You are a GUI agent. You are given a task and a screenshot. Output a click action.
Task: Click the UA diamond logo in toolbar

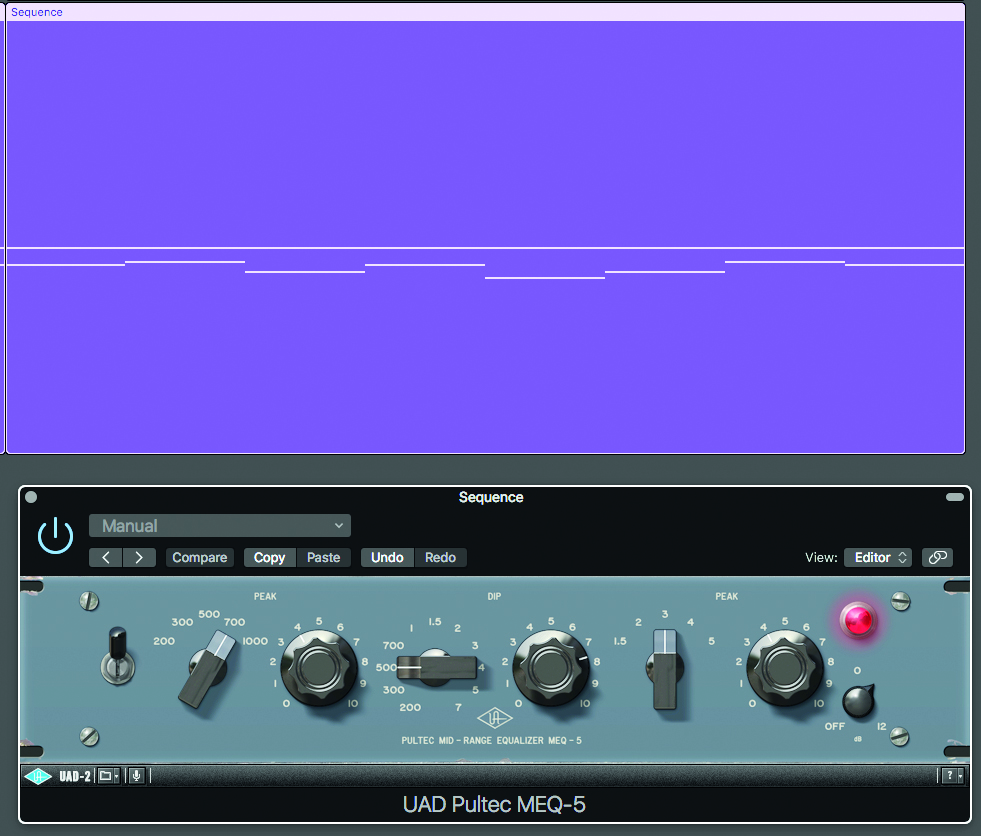(38, 777)
